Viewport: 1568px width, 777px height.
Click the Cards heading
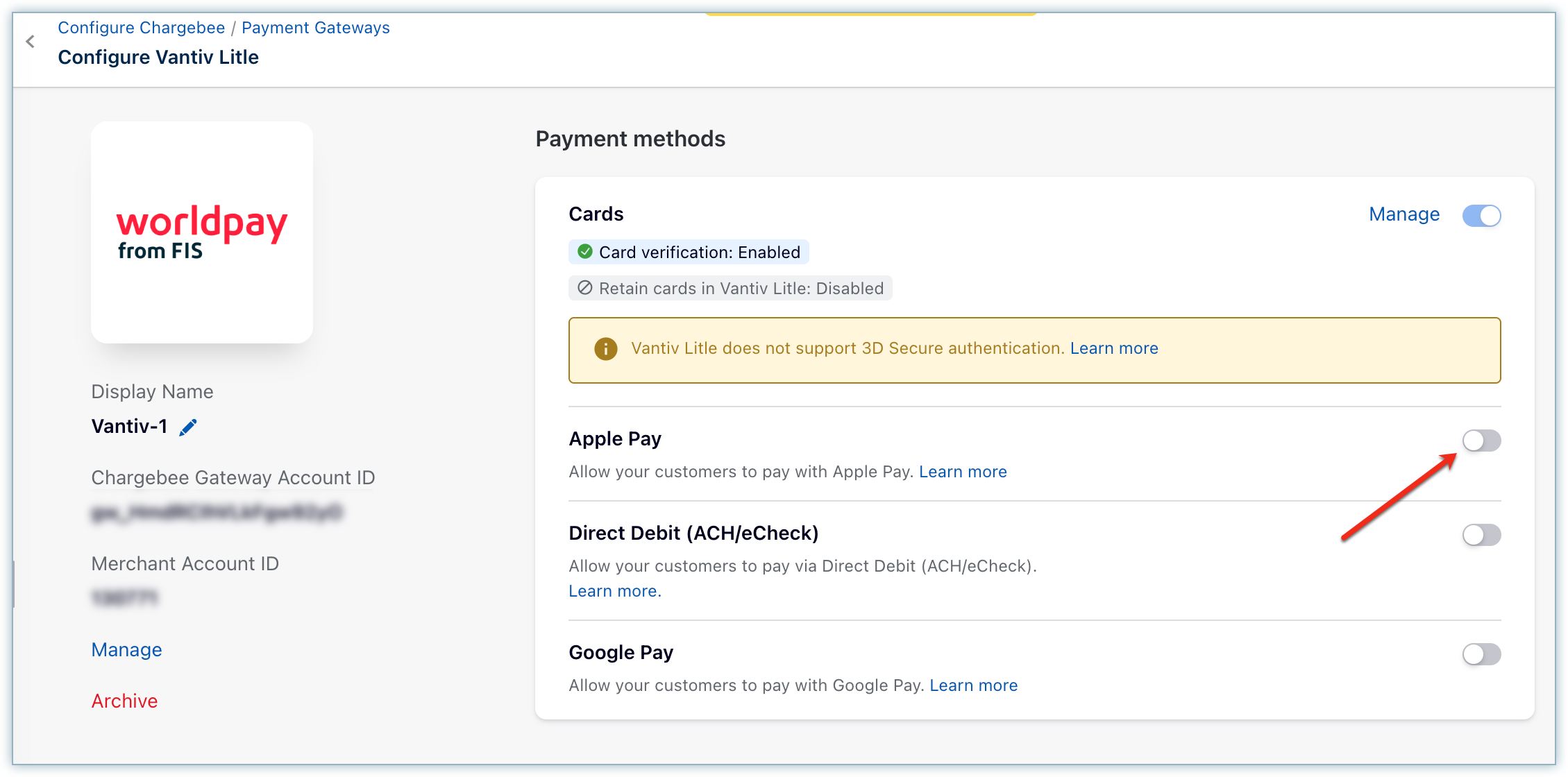(x=596, y=214)
